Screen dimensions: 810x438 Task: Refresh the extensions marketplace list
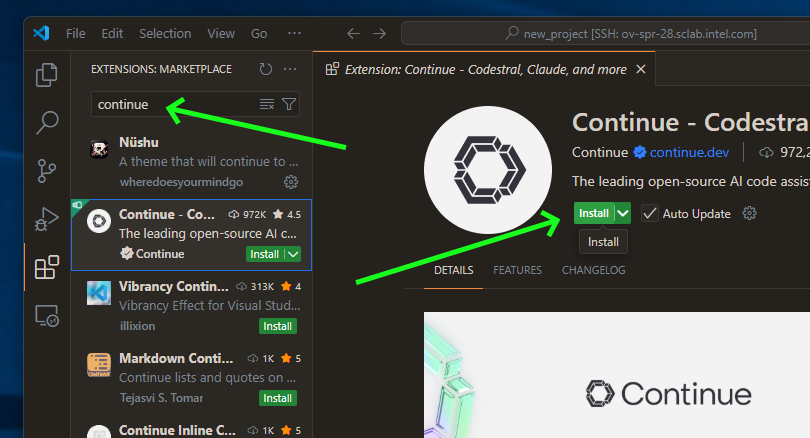(265, 69)
